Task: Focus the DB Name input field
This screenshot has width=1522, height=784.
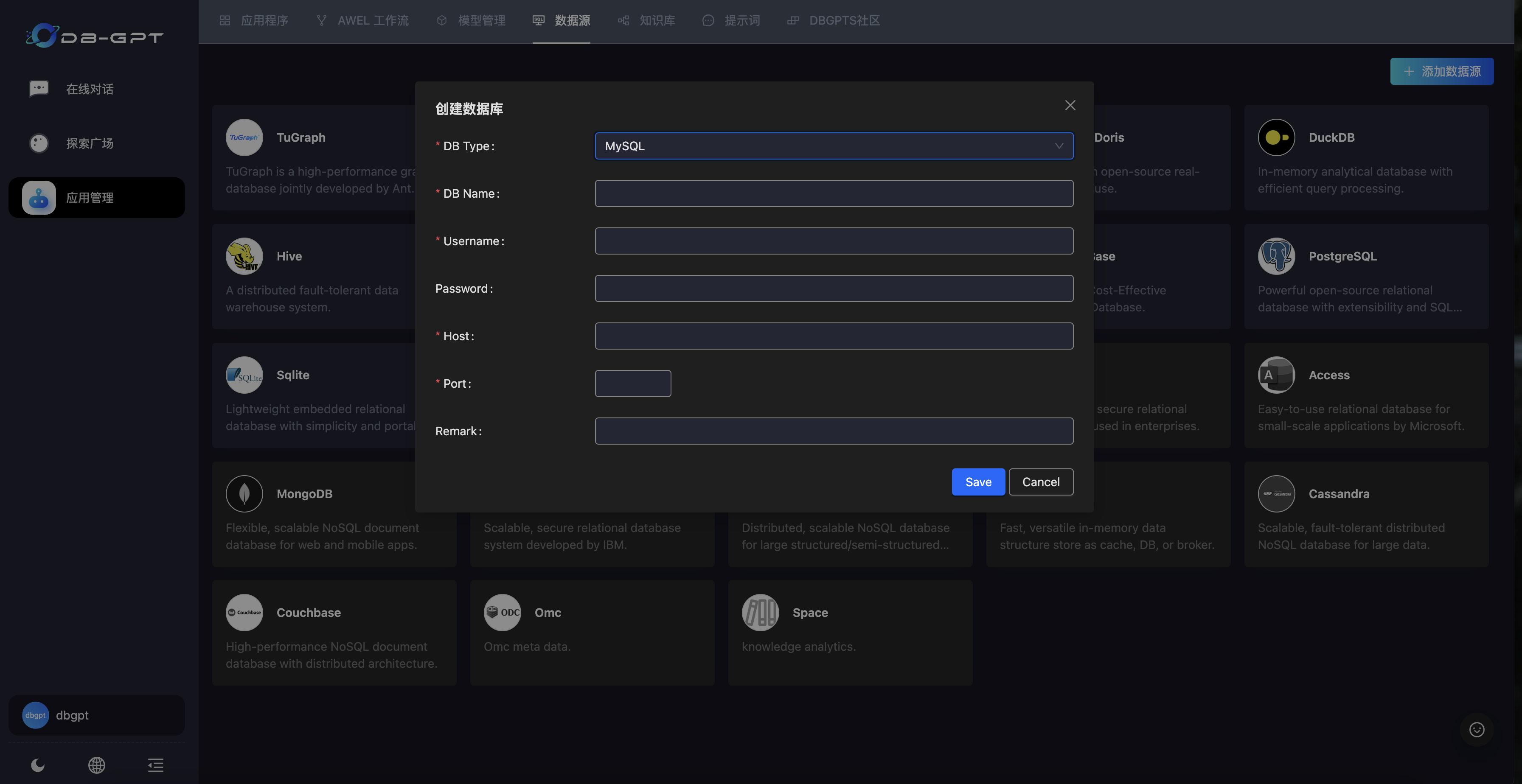Action: pyautogui.click(x=833, y=193)
